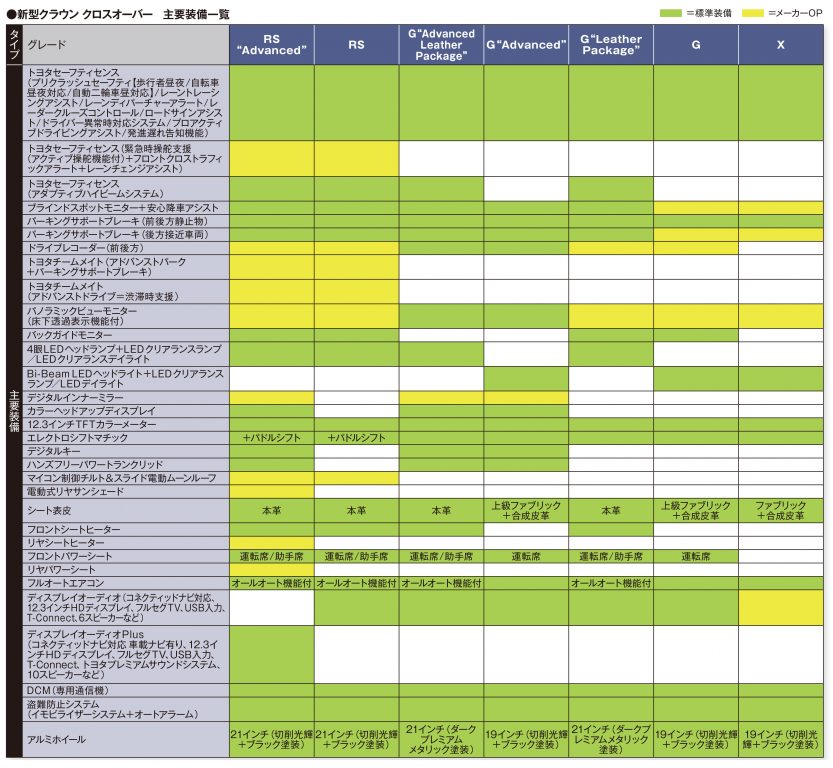
Task: Click the ハンズフリーパワートランクリッド row label
Action: point(125,465)
